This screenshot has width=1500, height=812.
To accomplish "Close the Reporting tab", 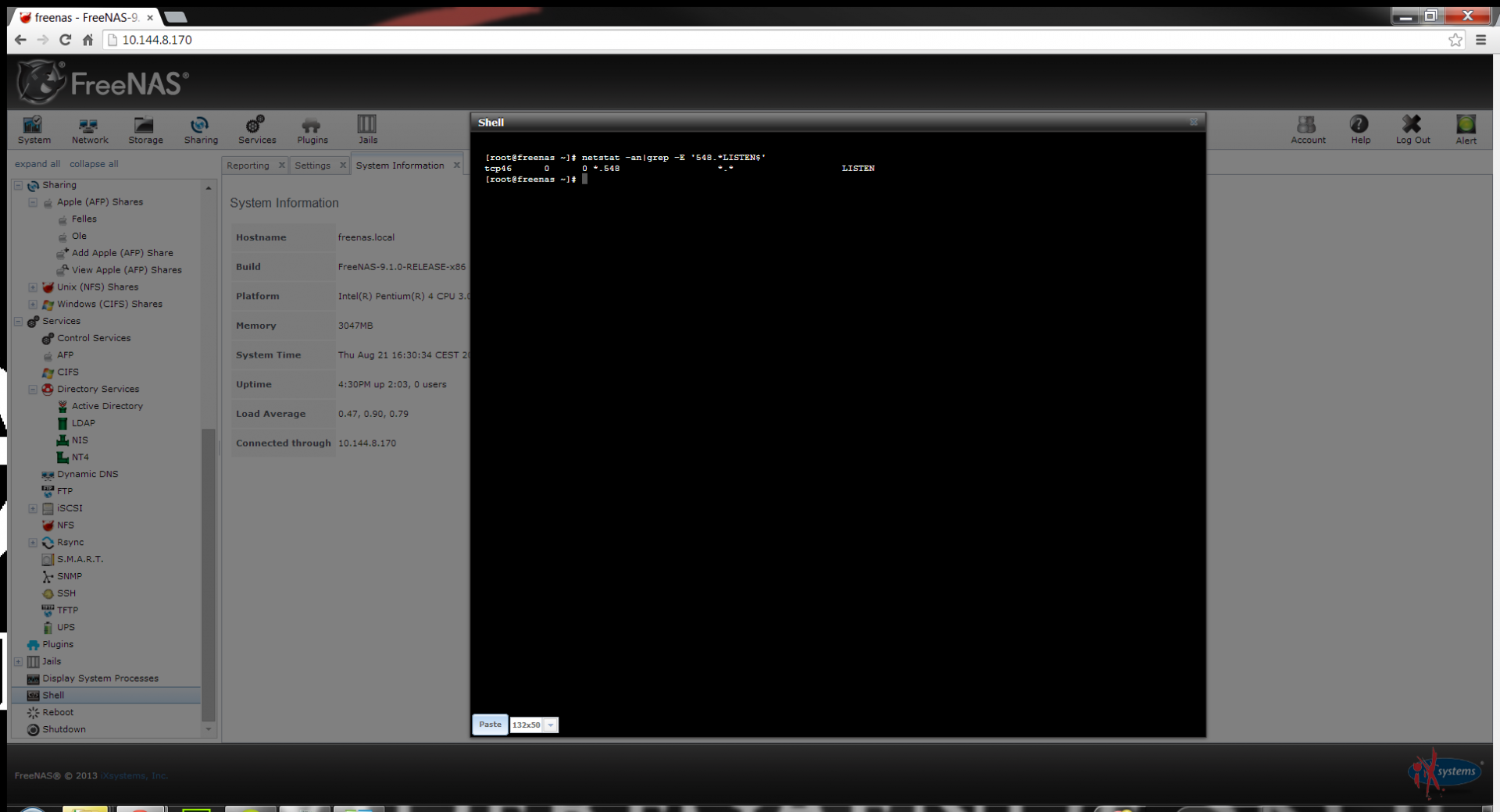I will 281,165.
